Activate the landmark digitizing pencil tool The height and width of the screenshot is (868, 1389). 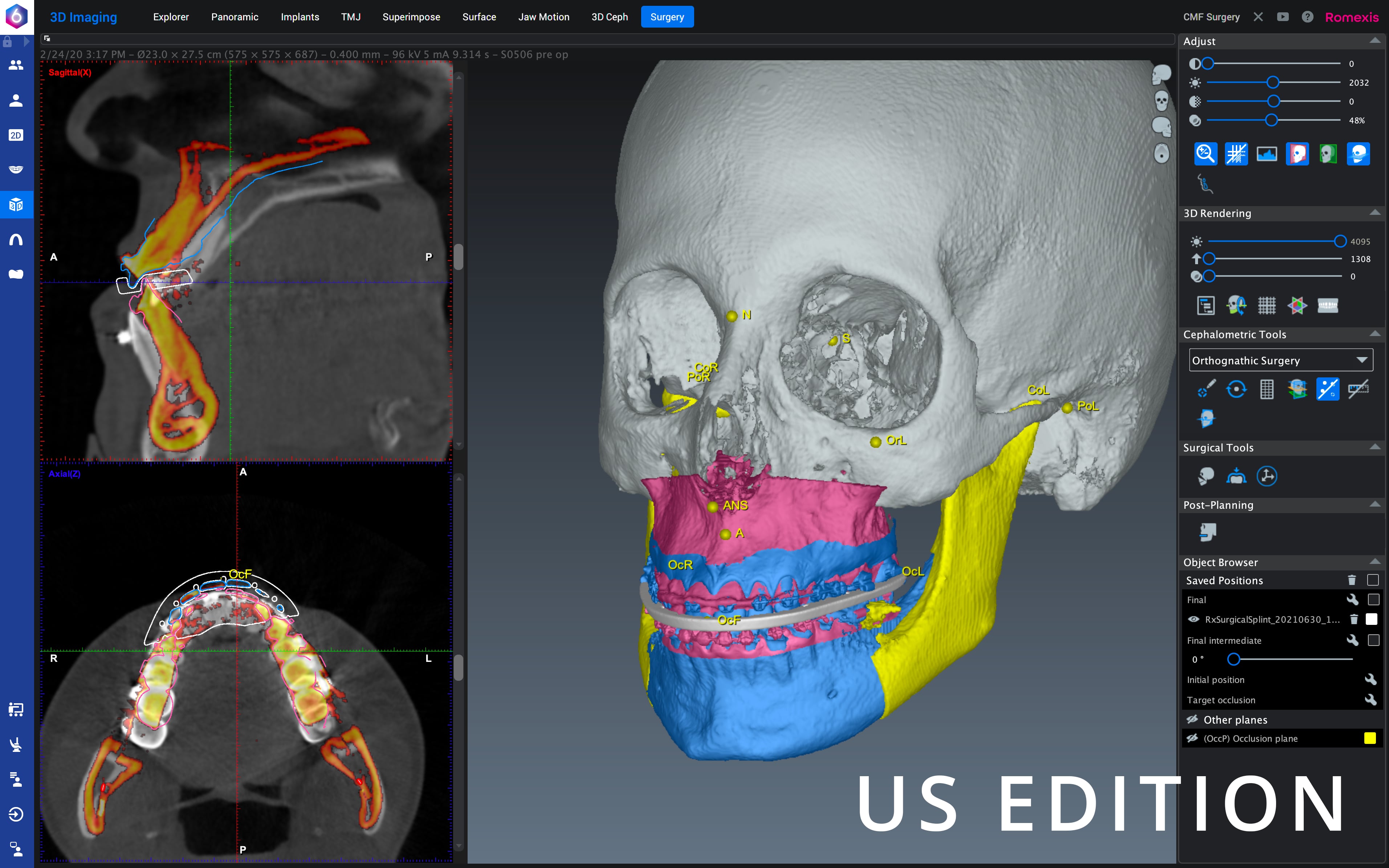(x=1207, y=389)
